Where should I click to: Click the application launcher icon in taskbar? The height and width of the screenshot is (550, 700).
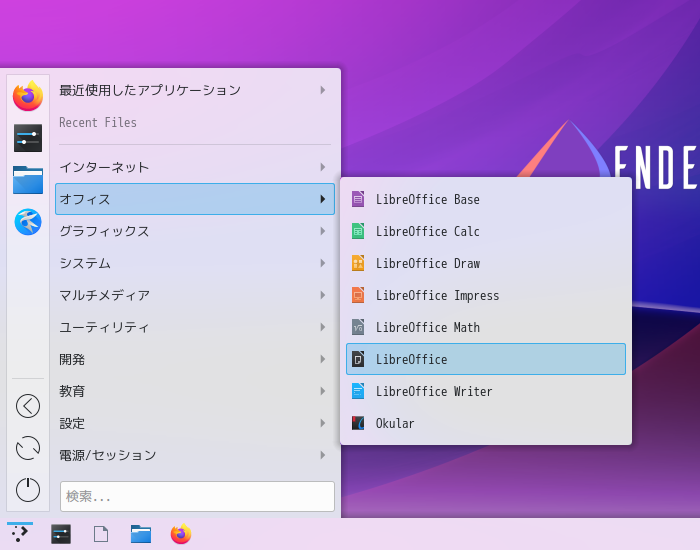click(20, 533)
